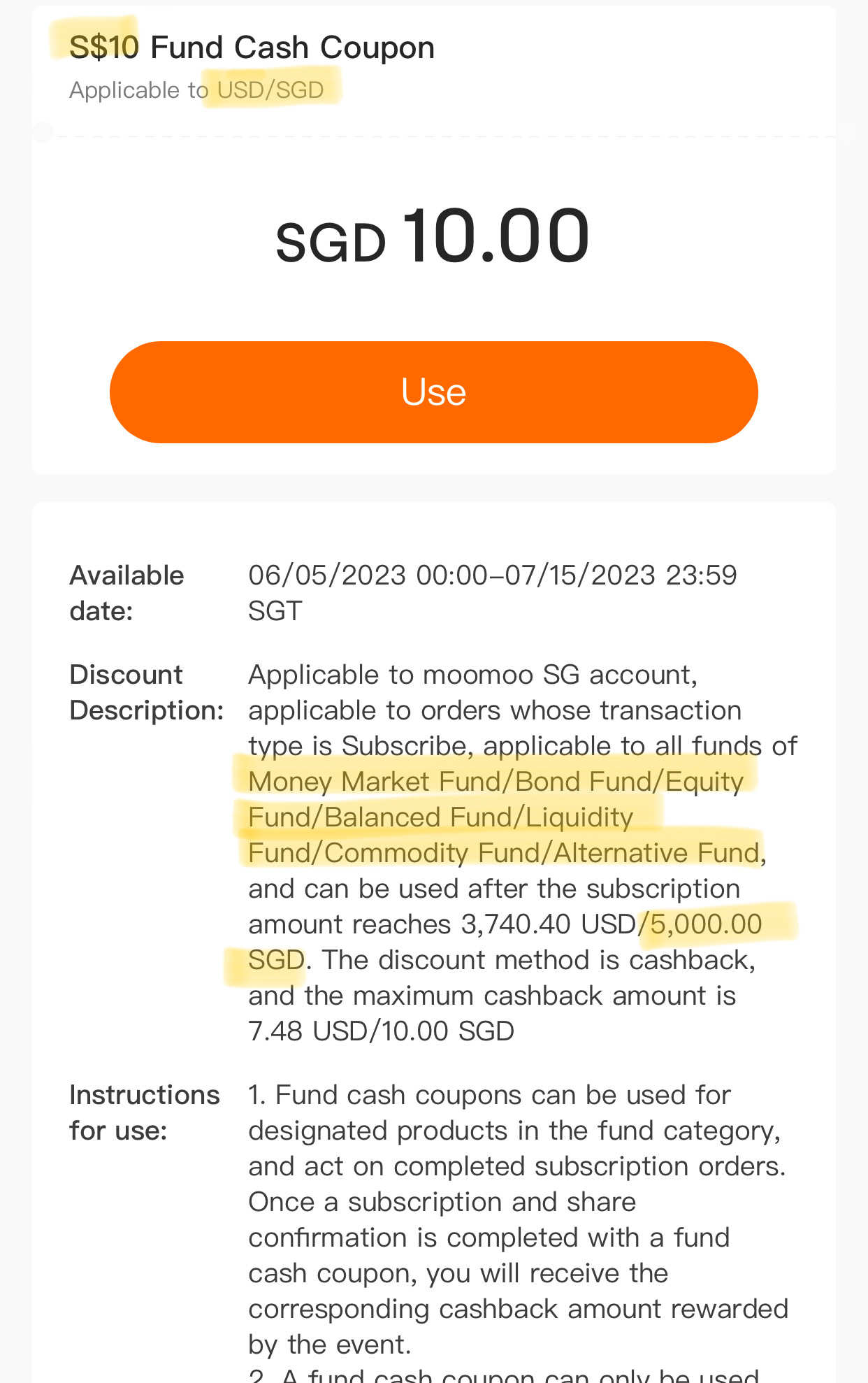Click highlighted "Fund/Commodity Fund/Alternative Fund" line

tap(503, 853)
